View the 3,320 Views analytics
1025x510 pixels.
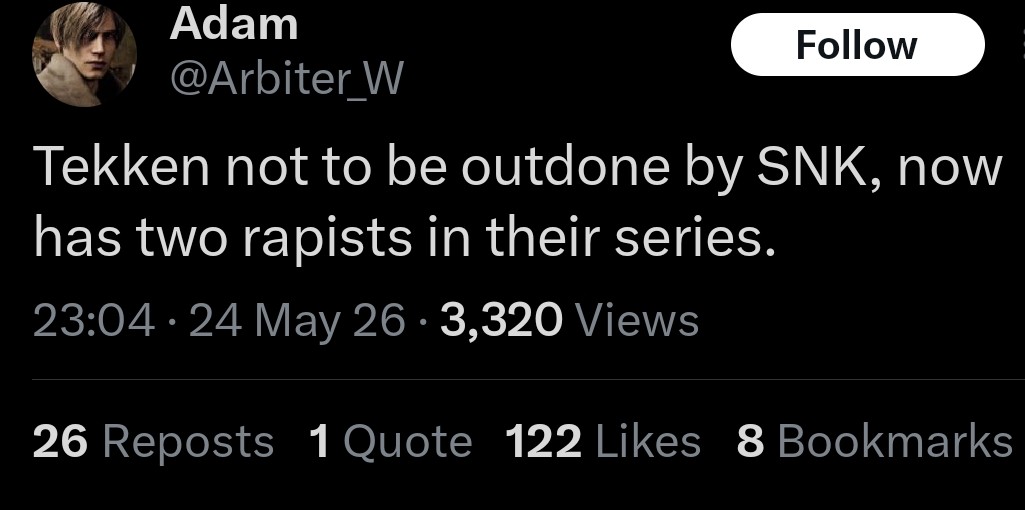click(569, 322)
